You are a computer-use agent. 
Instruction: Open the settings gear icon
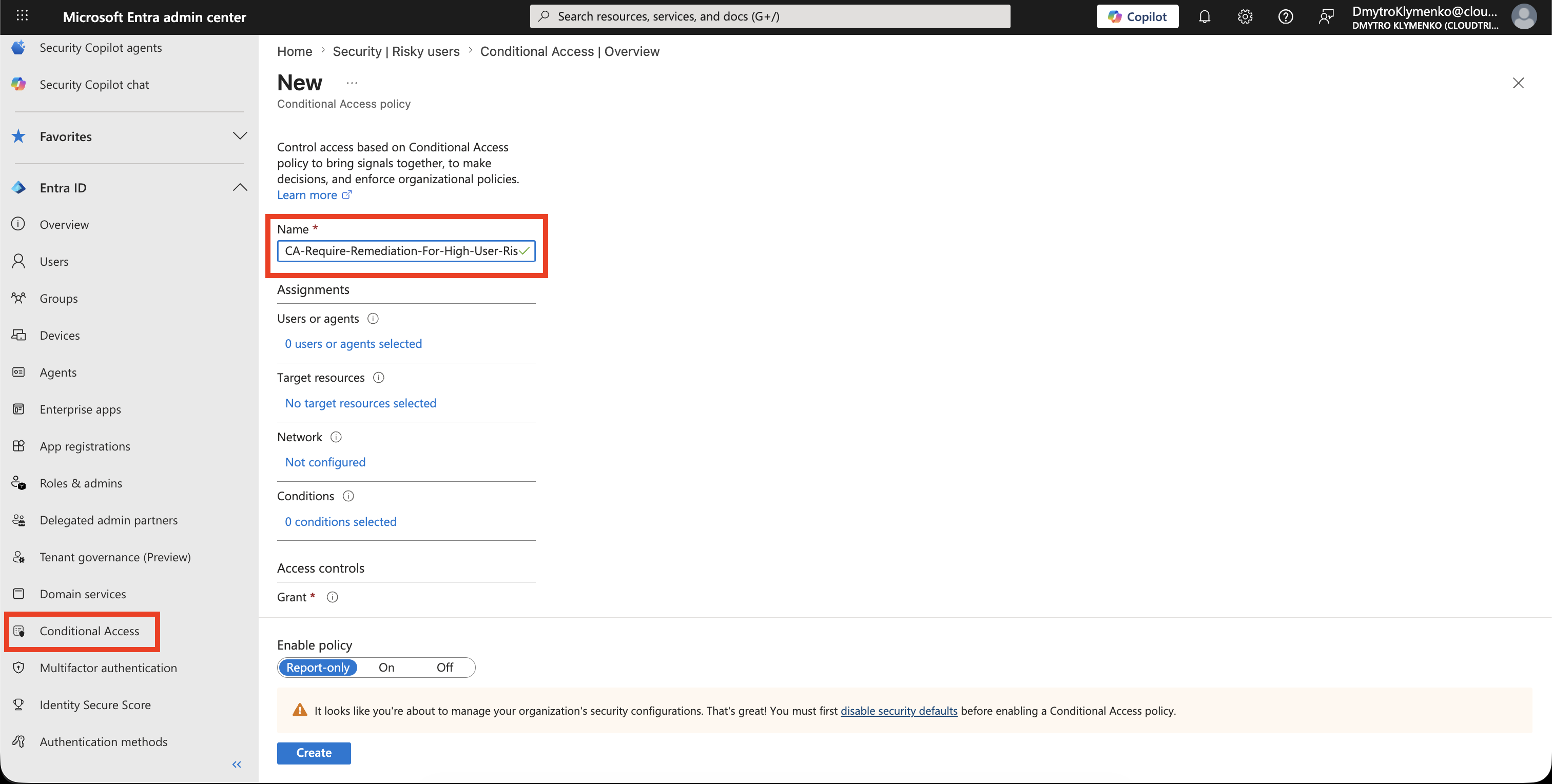coord(1245,17)
